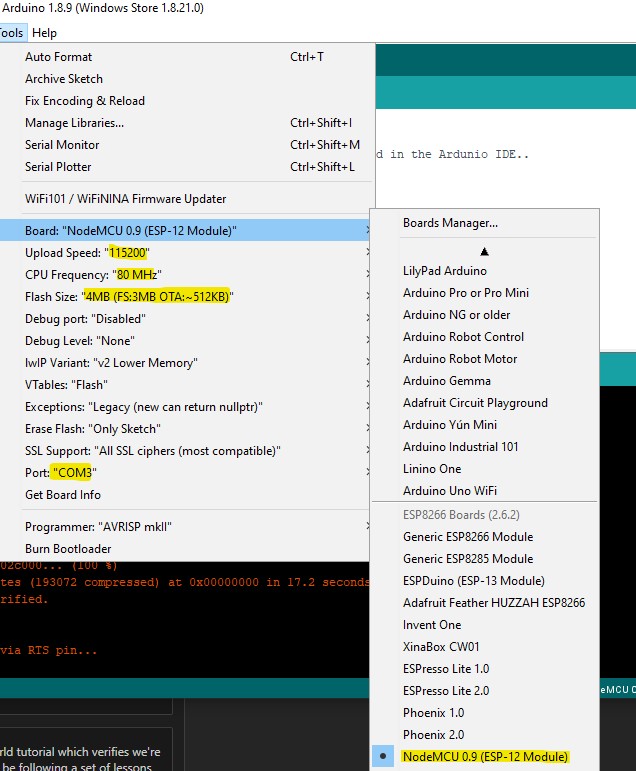Open Manage Libraries...
The width and height of the screenshot is (636, 771).
(x=186, y=123)
